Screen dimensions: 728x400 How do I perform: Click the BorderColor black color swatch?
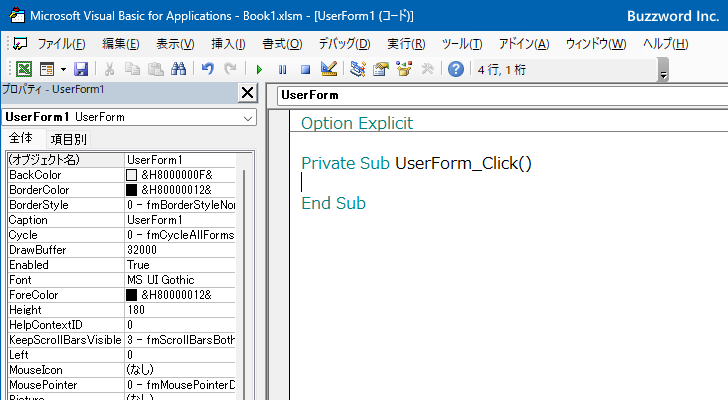click(x=131, y=190)
